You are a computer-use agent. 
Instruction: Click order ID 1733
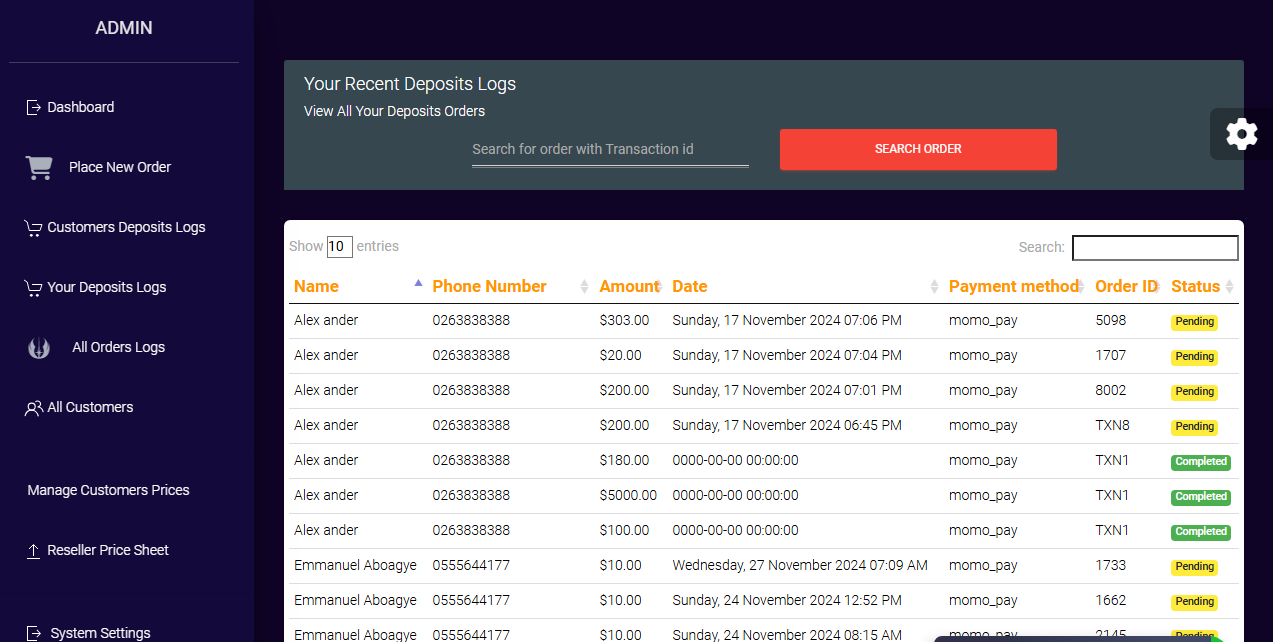click(1110, 565)
